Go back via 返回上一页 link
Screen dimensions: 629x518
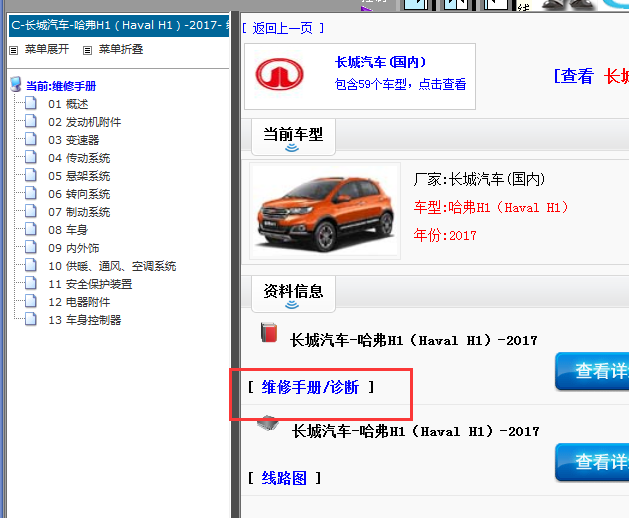[283, 28]
